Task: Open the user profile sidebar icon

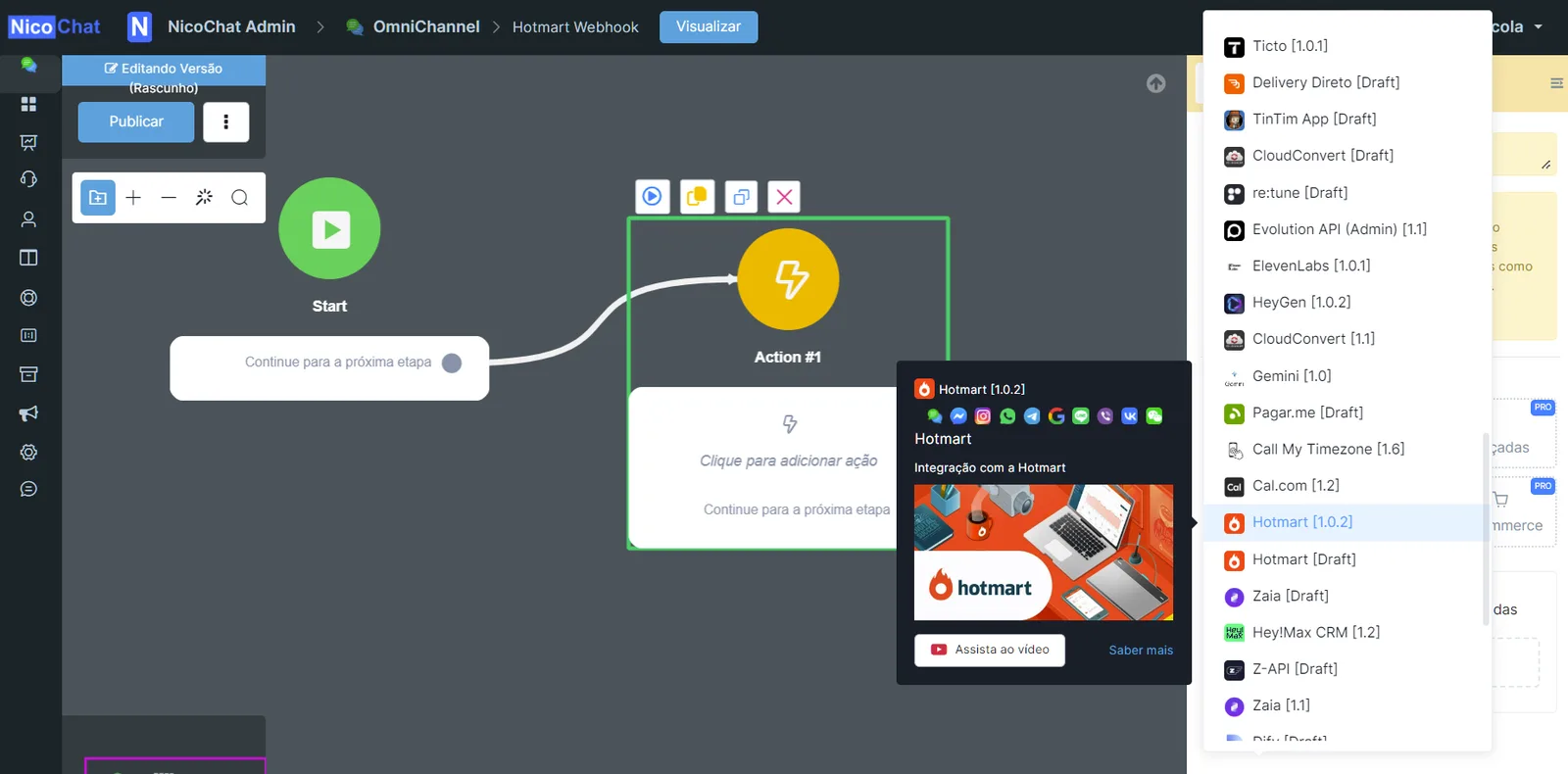Action: (28, 219)
